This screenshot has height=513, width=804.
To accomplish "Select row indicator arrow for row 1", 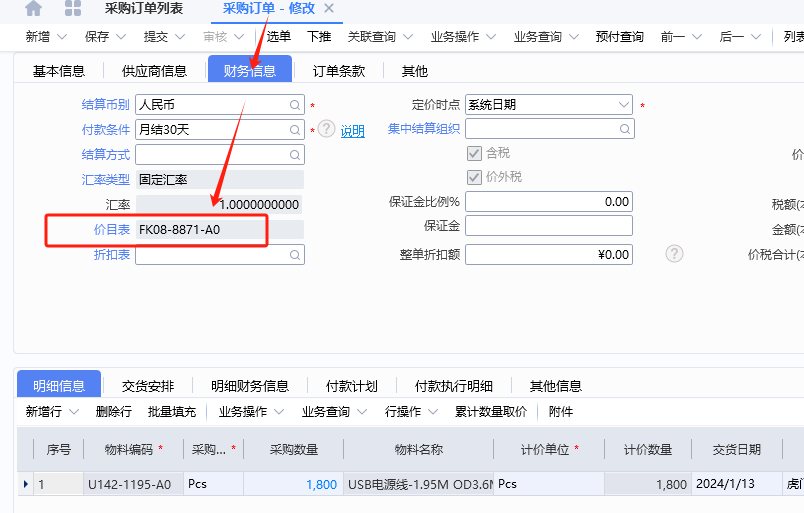I will (26, 484).
